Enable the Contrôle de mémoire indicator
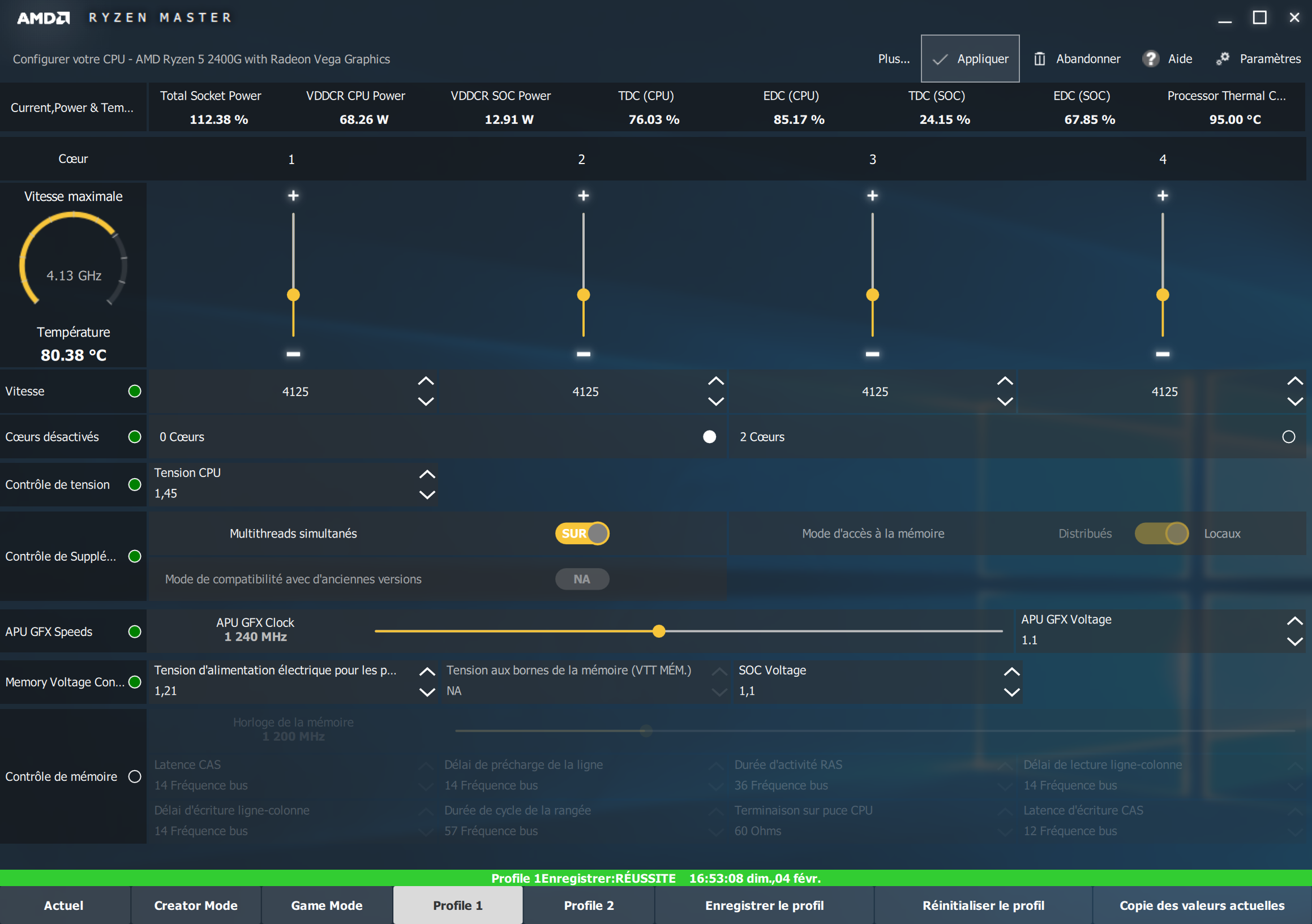 pyautogui.click(x=135, y=777)
